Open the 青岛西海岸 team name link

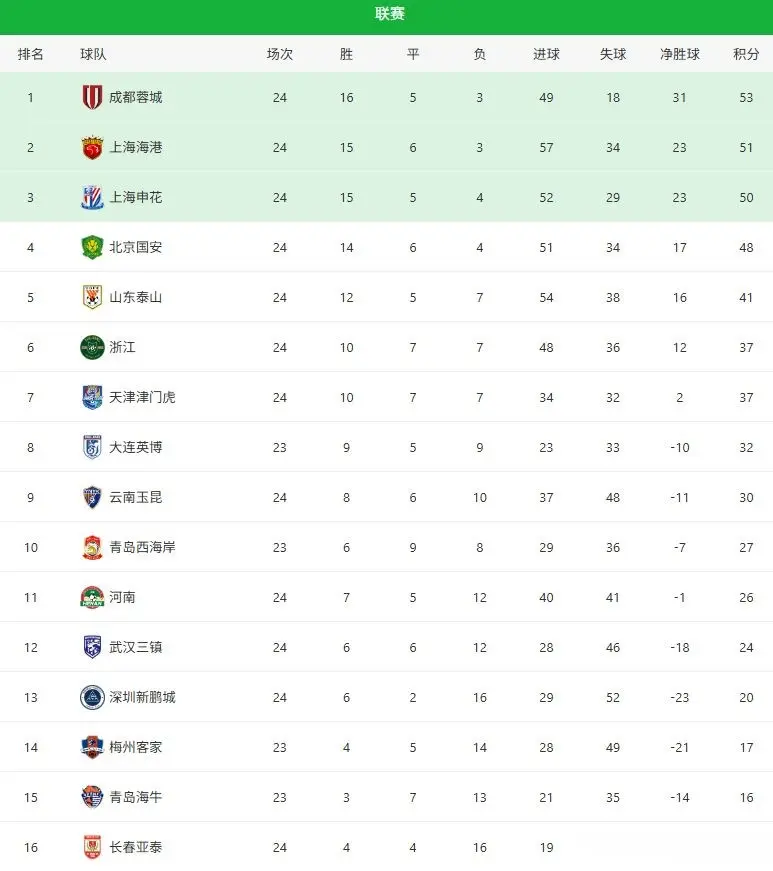[x=142, y=547]
